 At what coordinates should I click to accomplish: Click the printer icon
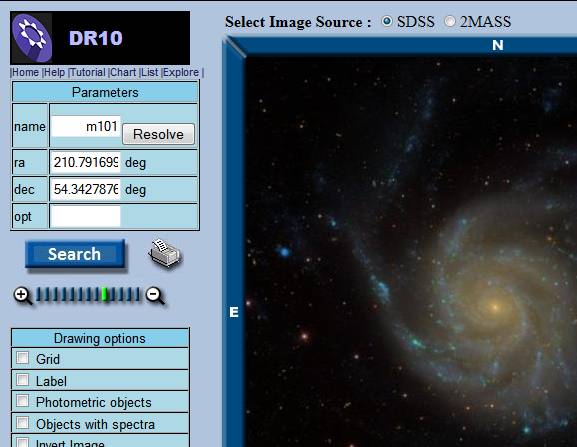tap(165, 253)
